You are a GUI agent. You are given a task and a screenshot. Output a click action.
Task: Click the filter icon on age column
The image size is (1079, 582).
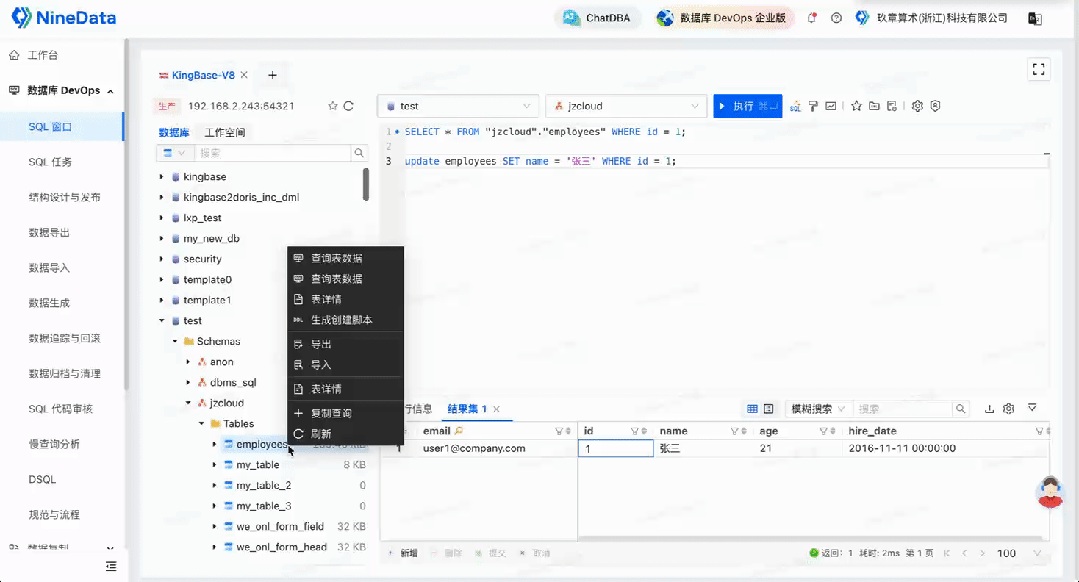[823, 431]
